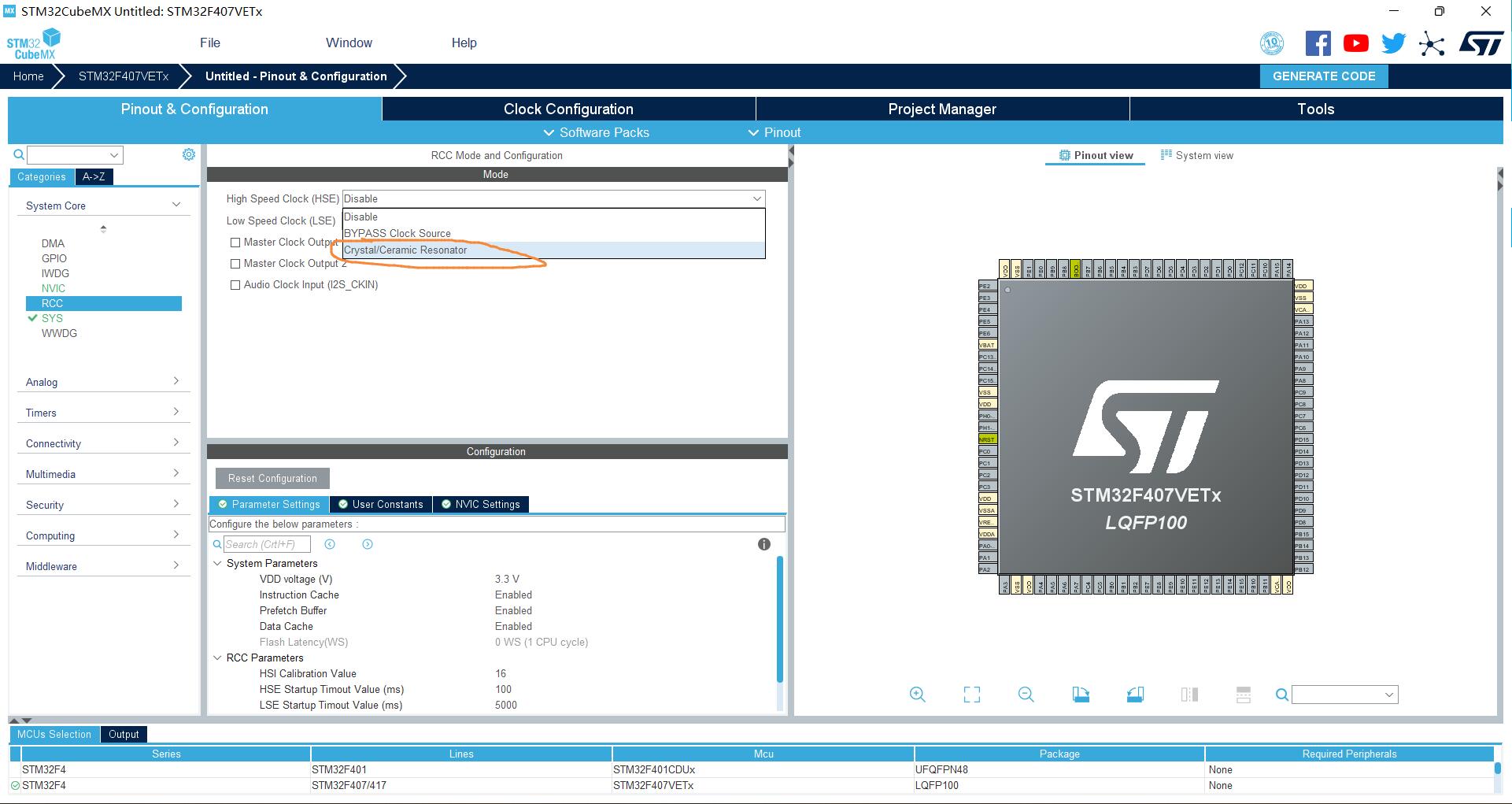The height and width of the screenshot is (804, 1512).
Task: Click the category search magnifier icon
Action: 19,155
